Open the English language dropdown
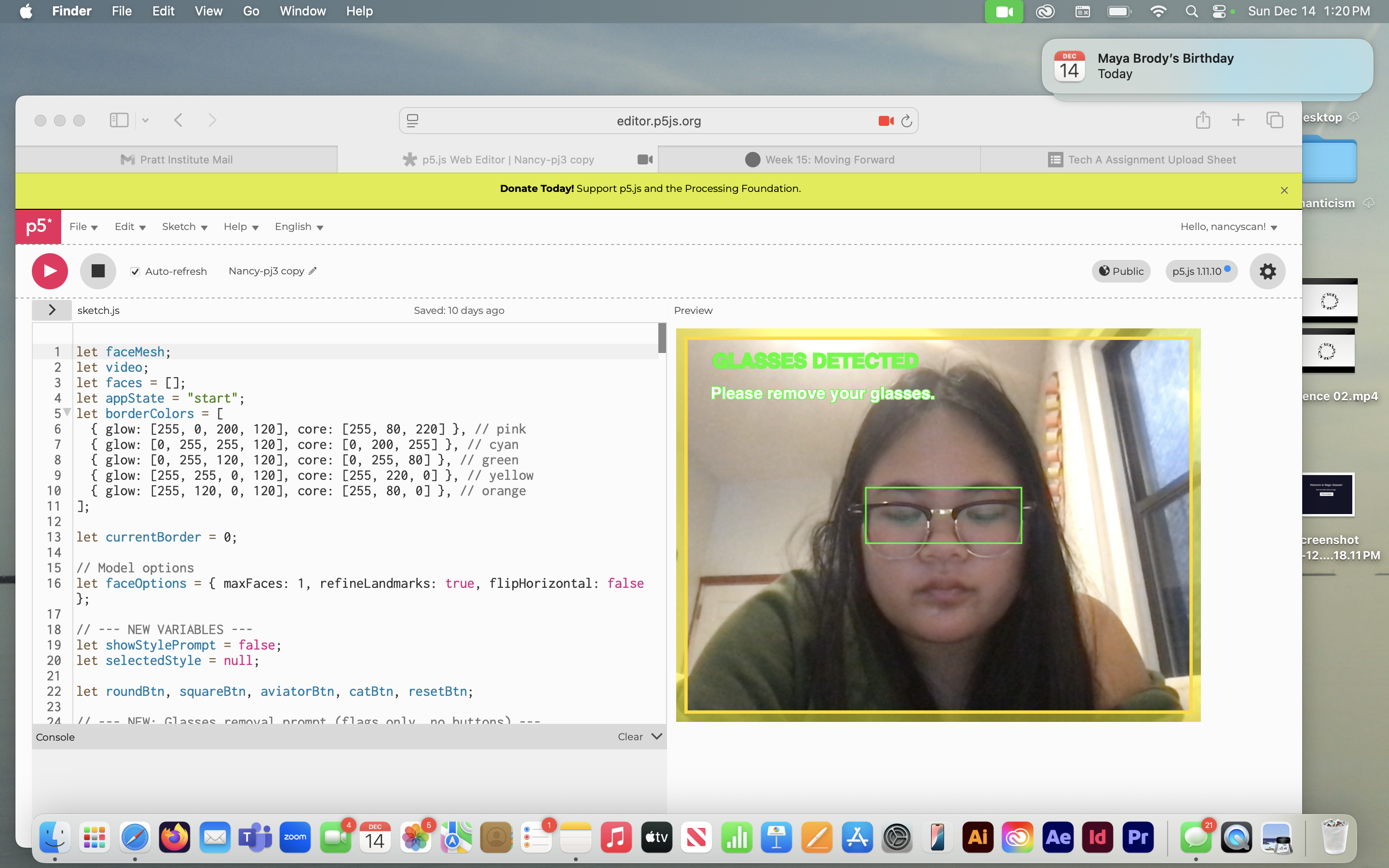 coord(299,227)
